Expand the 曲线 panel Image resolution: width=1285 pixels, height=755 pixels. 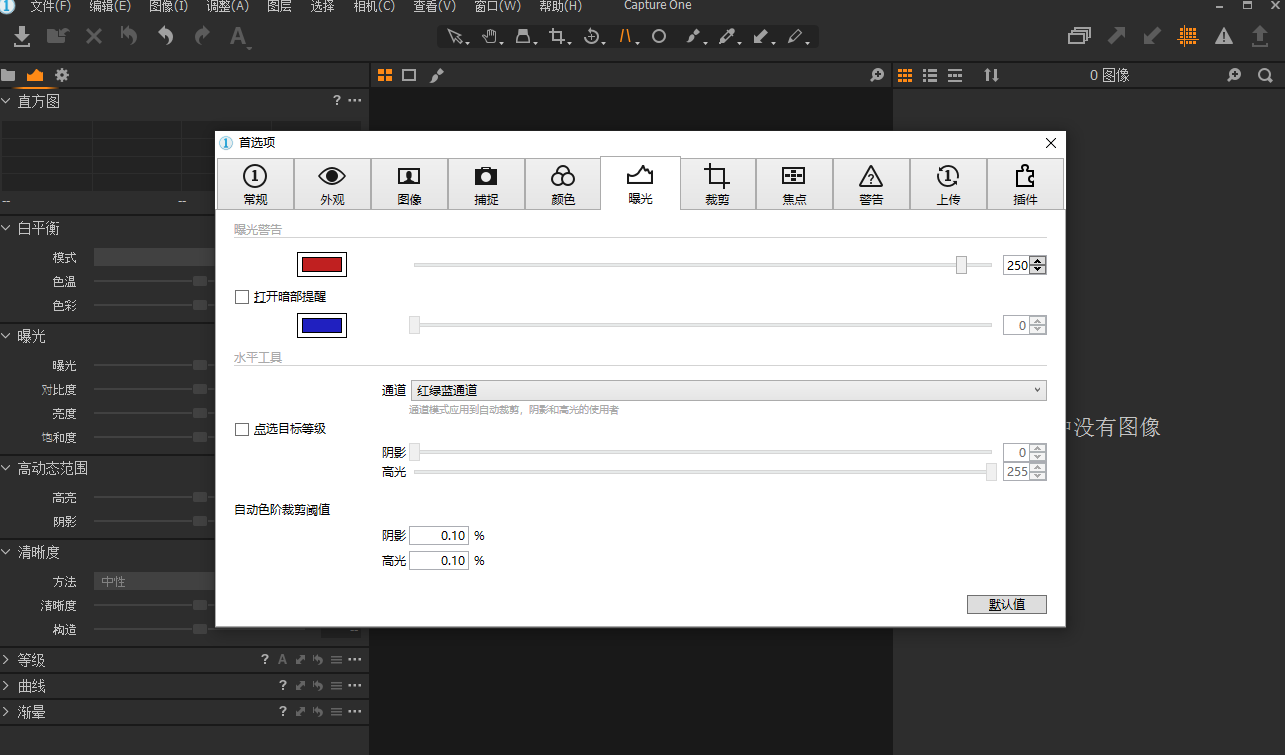pyautogui.click(x=6, y=686)
